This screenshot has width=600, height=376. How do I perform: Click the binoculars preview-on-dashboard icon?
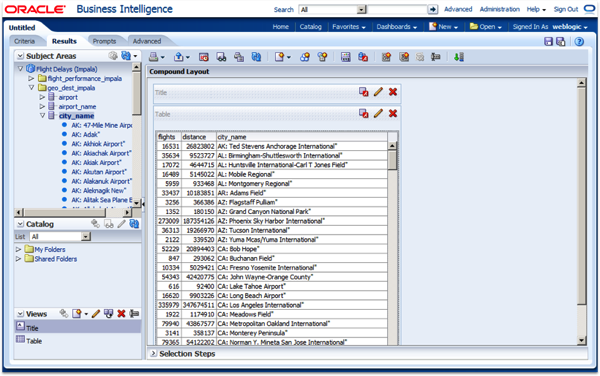point(221,57)
